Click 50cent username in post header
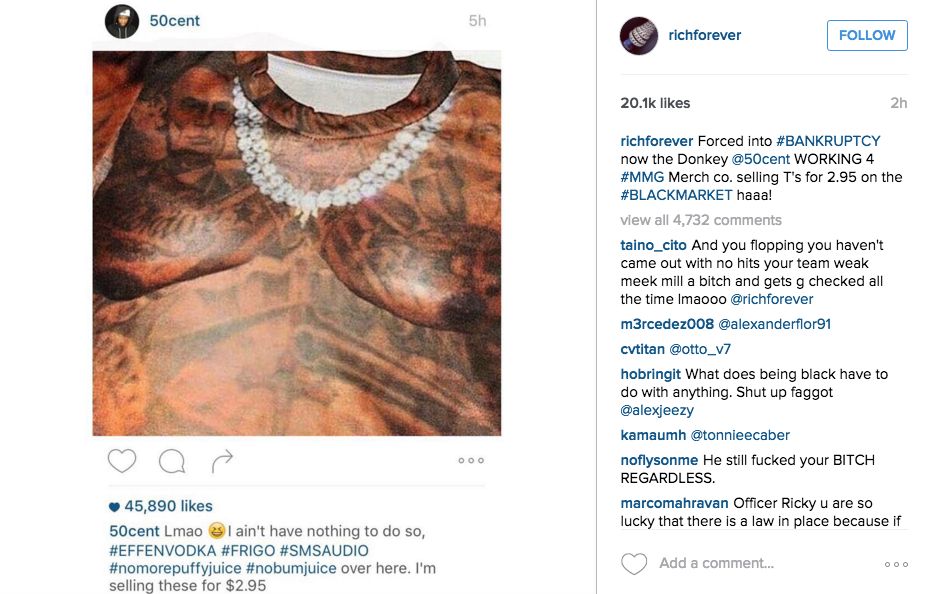The width and height of the screenshot is (930, 594). coord(174,21)
